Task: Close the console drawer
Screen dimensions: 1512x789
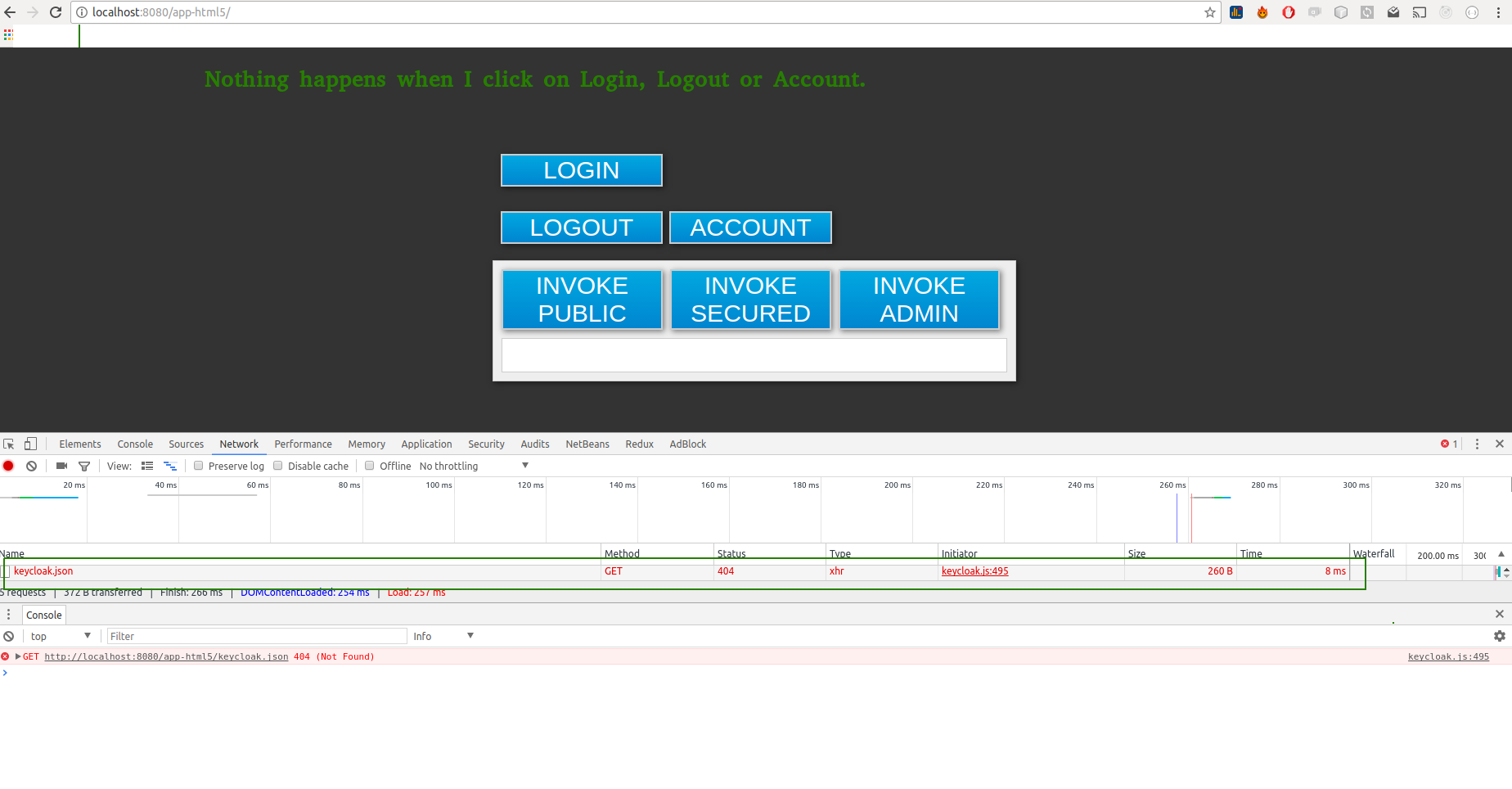Action: point(1500,614)
